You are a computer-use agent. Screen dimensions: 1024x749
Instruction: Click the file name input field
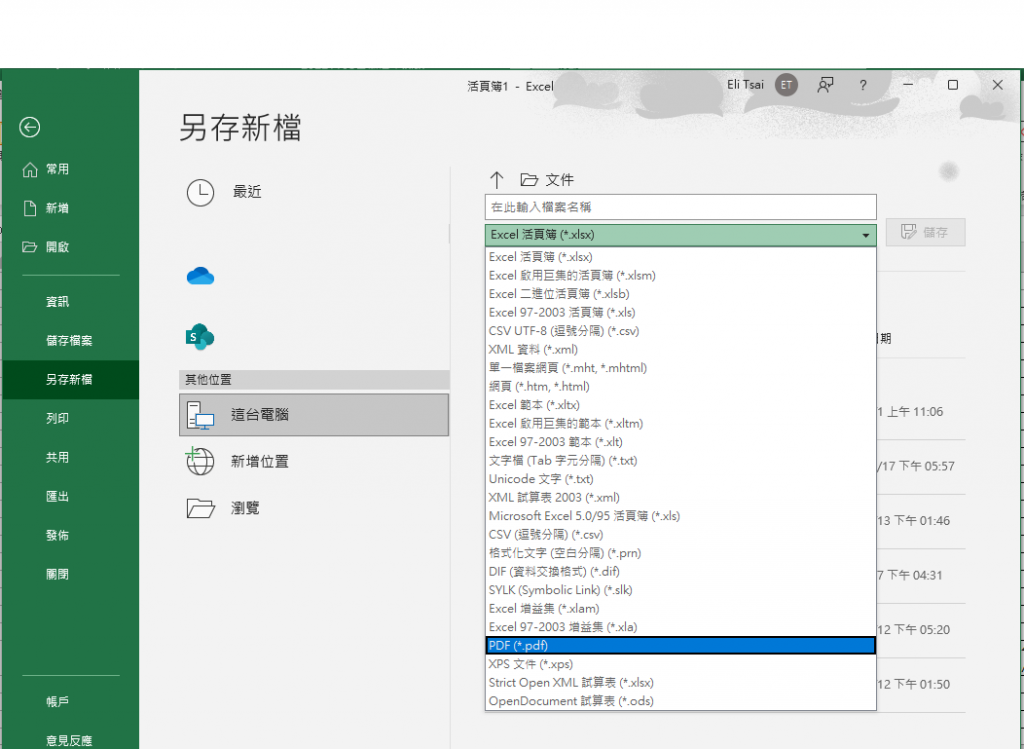pos(680,207)
